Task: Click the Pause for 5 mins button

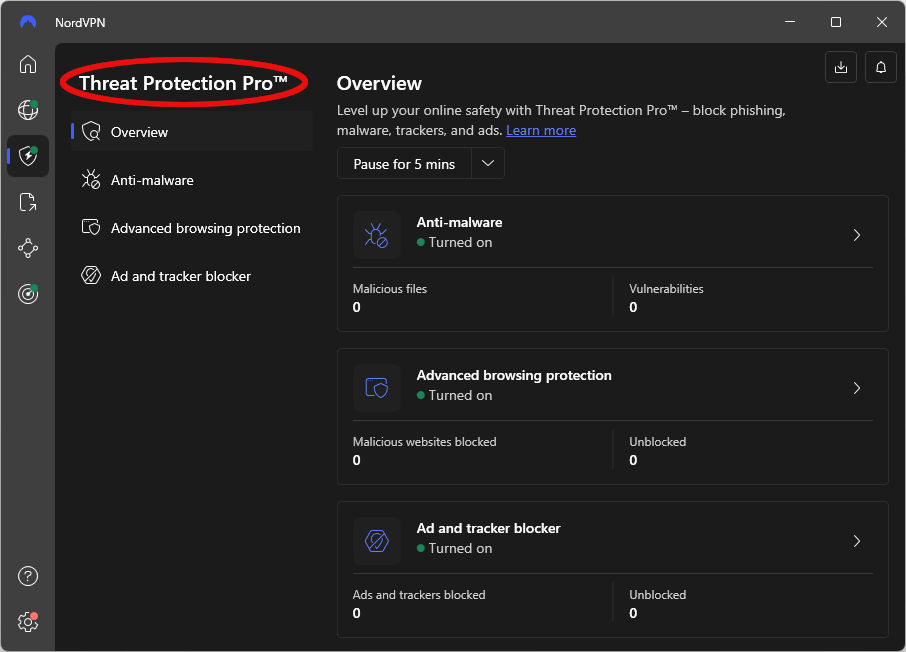Action: [404, 164]
